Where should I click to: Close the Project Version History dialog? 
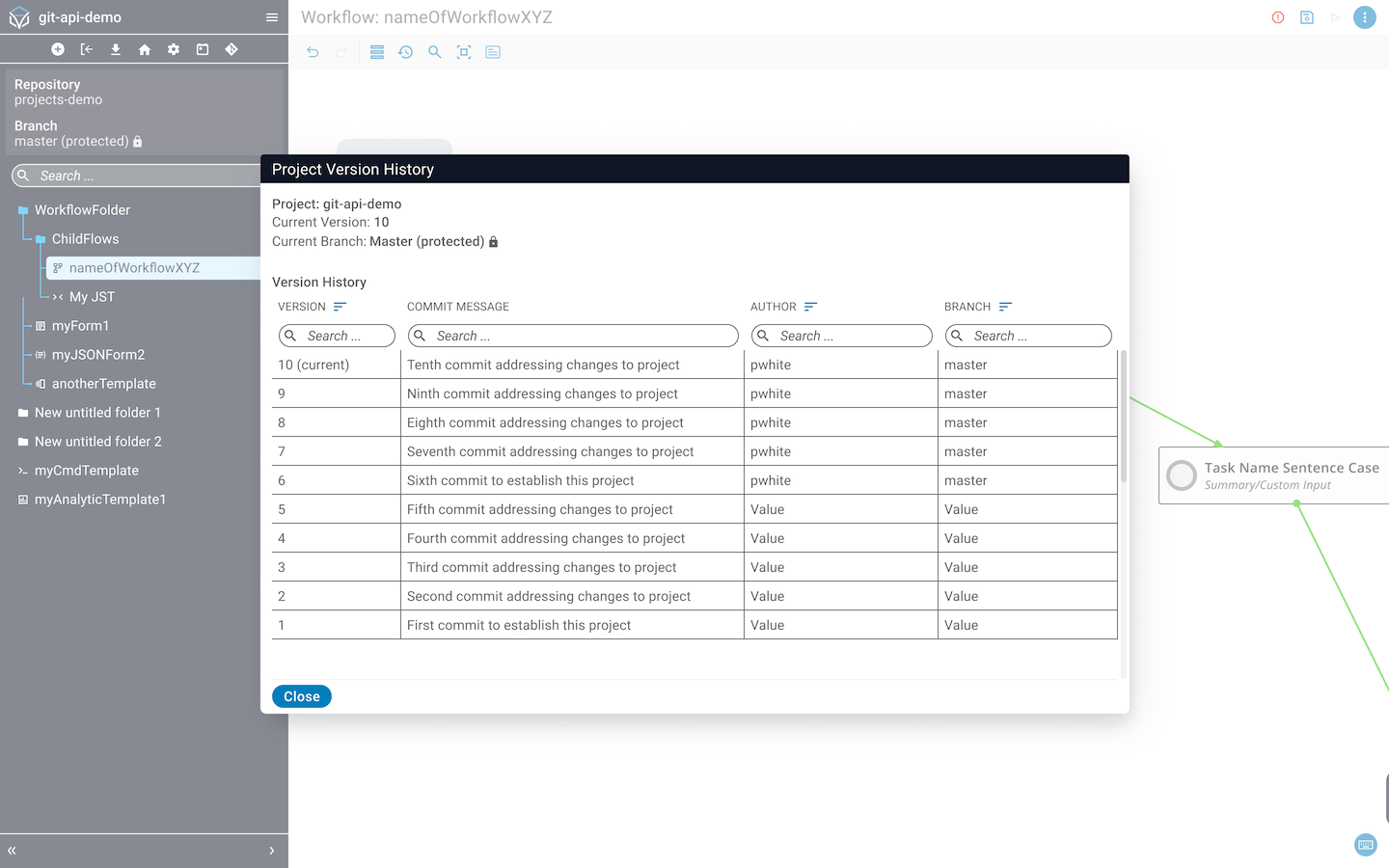point(301,696)
